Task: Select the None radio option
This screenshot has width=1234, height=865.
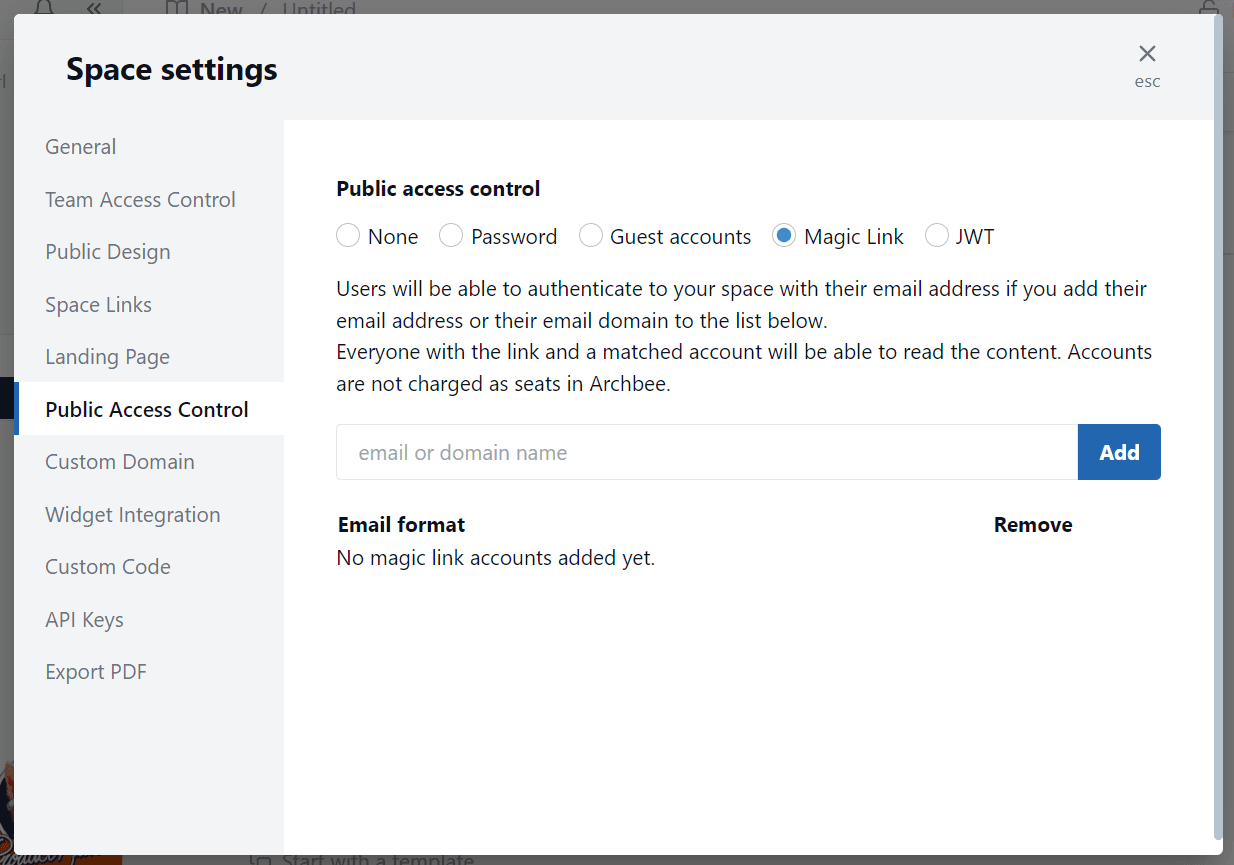Action: pyautogui.click(x=348, y=236)
